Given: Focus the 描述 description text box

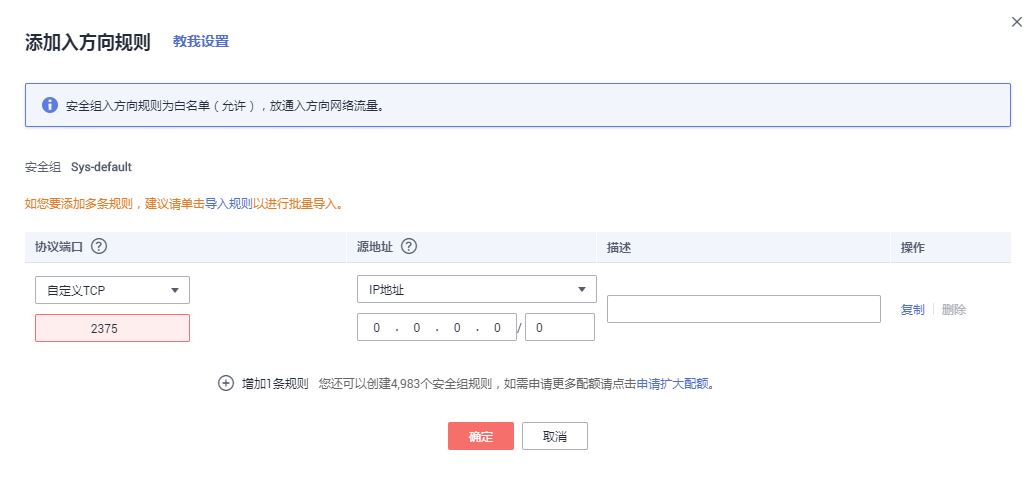Looking at the screenshot, I should (x=743, y=309).
